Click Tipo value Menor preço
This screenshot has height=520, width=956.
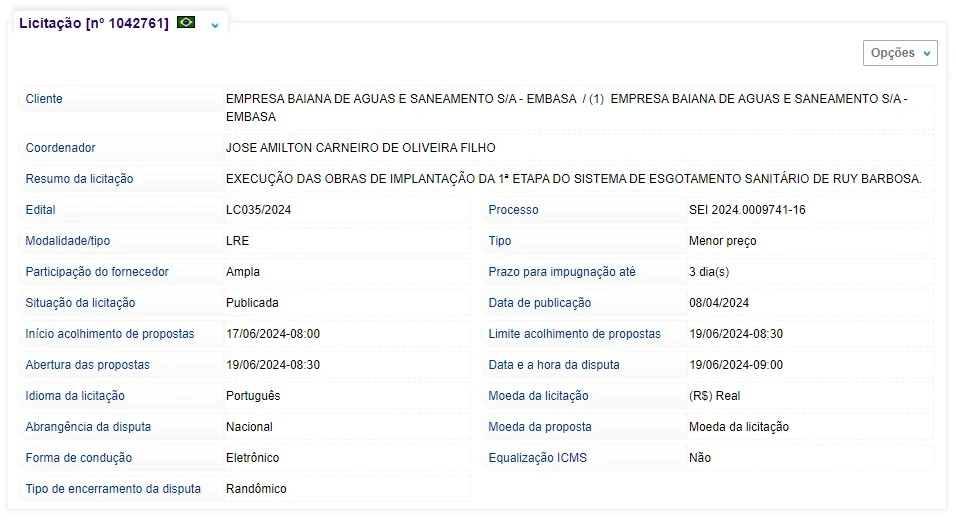click(x=722, y=241)
